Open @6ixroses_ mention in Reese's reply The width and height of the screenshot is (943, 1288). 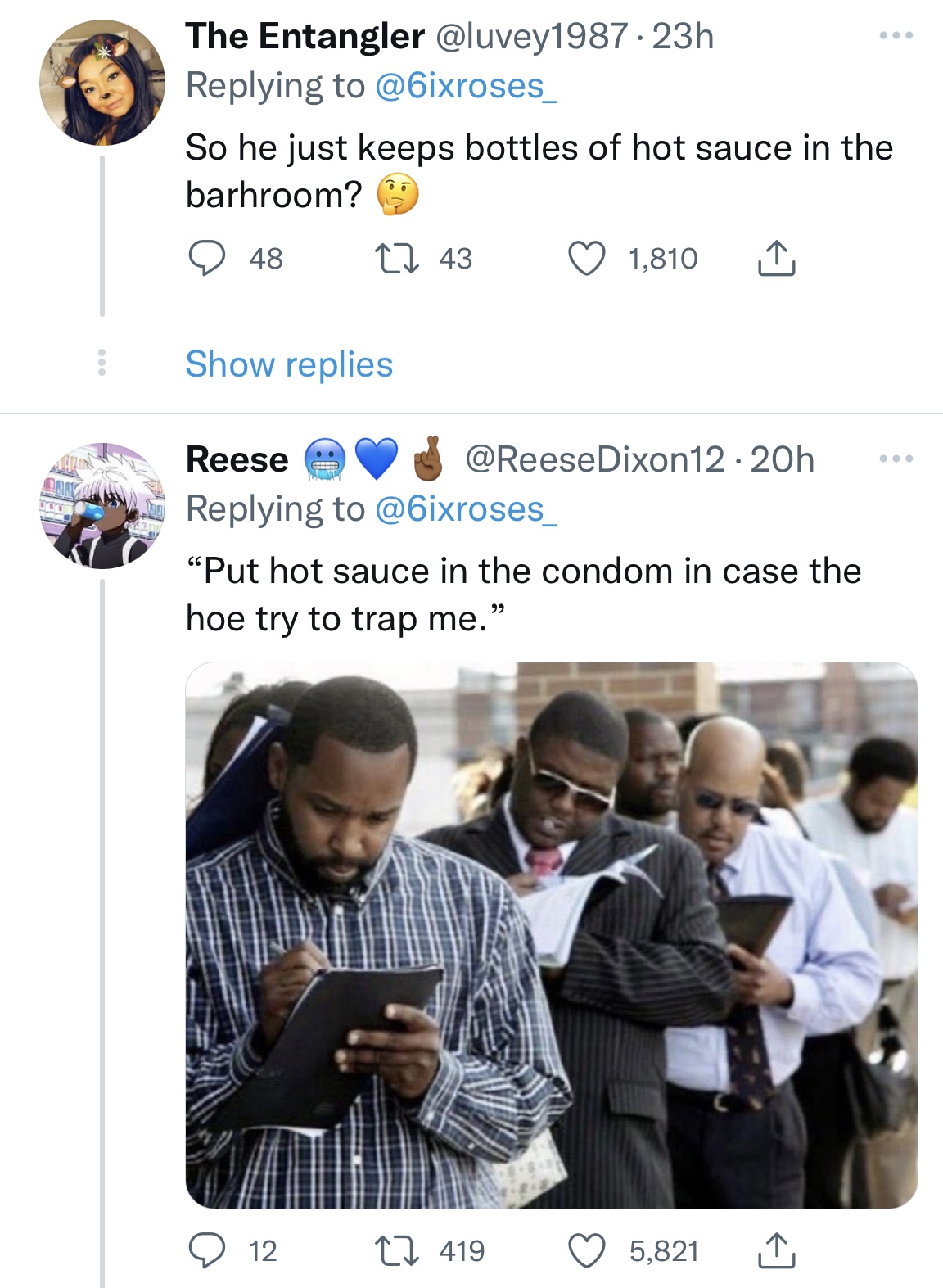[466, 509]
